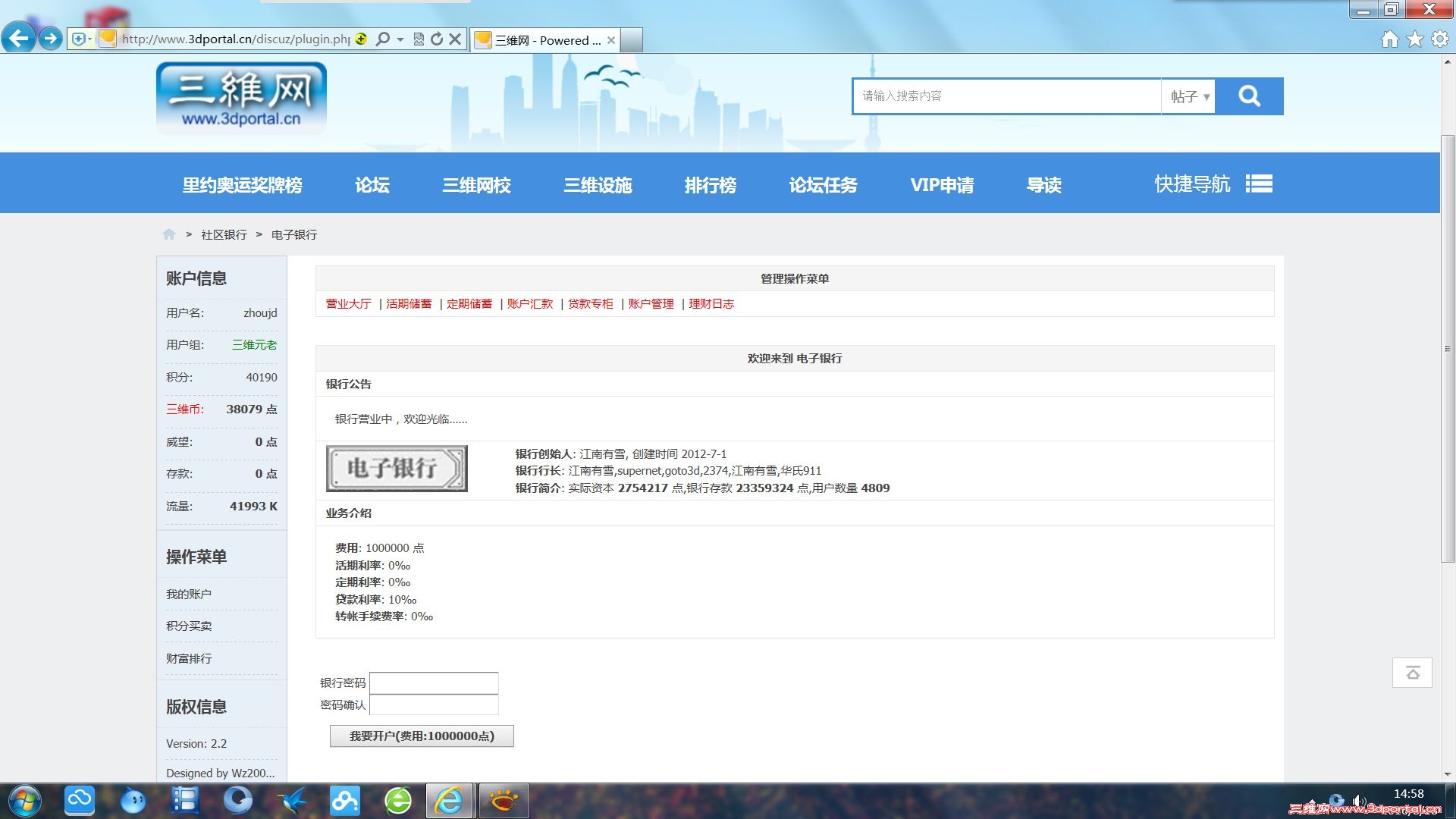The width and height of the screenshot is (1456, 819).
Task: Open the browser favorites star icon
Action: click(1415, 39)
